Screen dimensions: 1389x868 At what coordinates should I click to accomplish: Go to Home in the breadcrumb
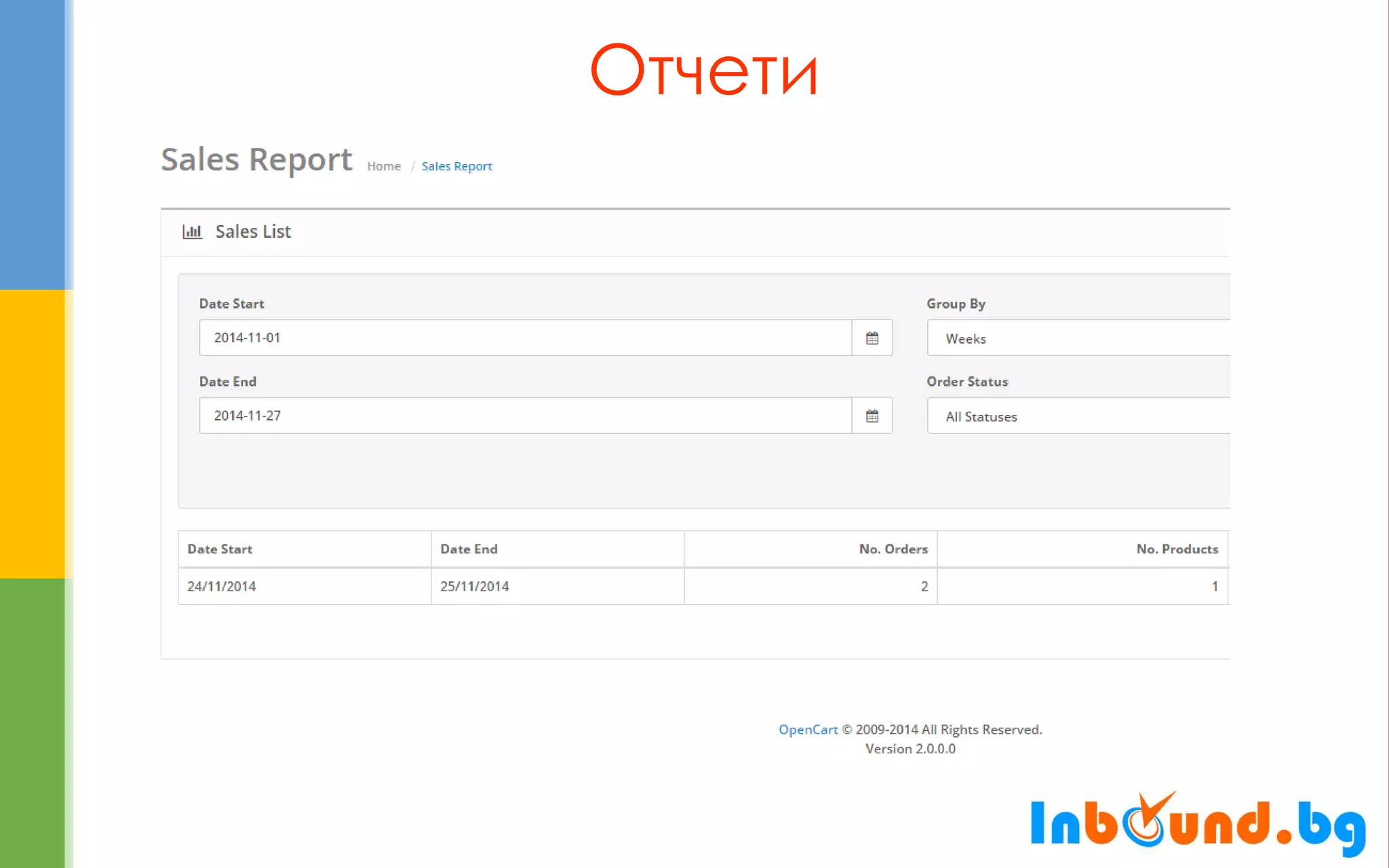tap(384, 166)
